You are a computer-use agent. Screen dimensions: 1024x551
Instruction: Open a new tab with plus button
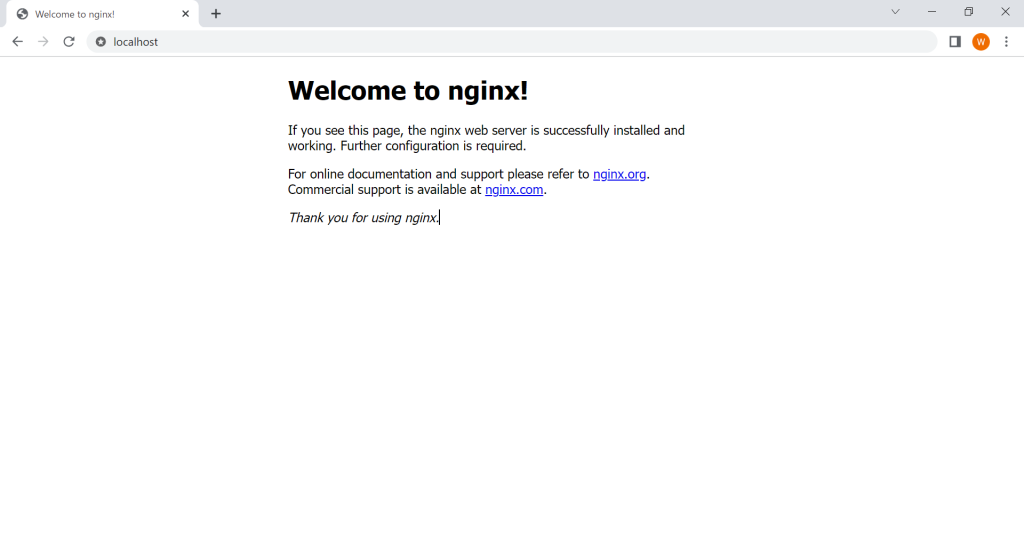(x=216, y=14)
